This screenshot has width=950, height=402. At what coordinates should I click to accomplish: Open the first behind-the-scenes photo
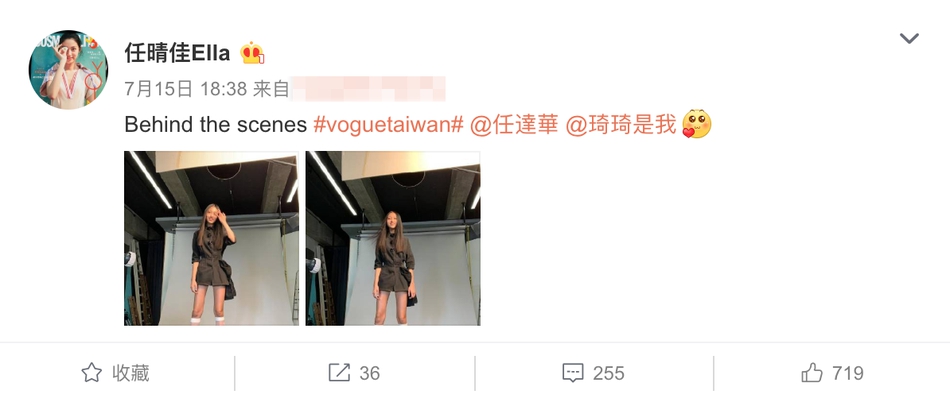(x=211, y=238)
